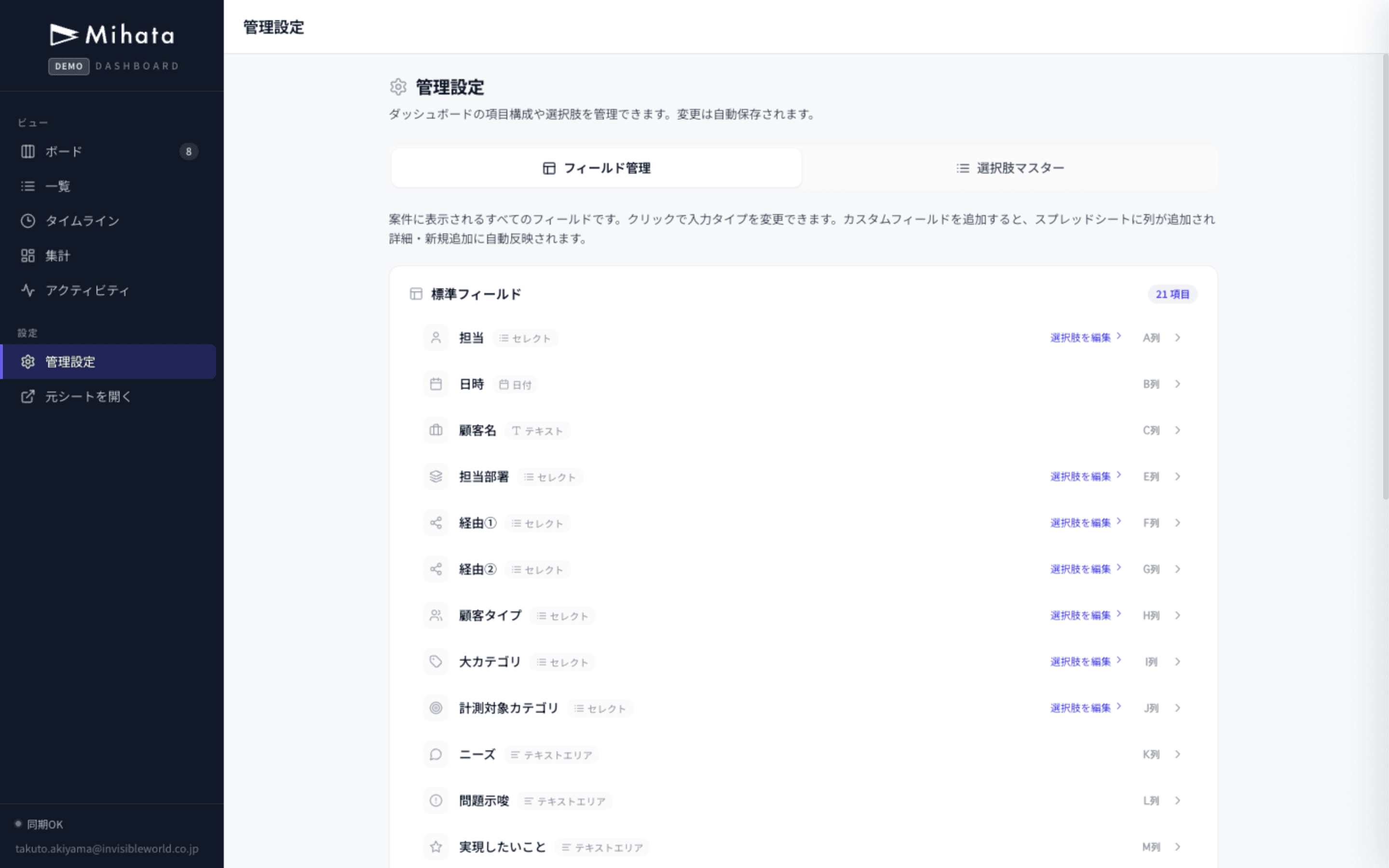Image resolution: width=1389 pixels, height=868 pixels.
Task: Click the alert icon for 問題示唆 field
Action: [436, 801]
